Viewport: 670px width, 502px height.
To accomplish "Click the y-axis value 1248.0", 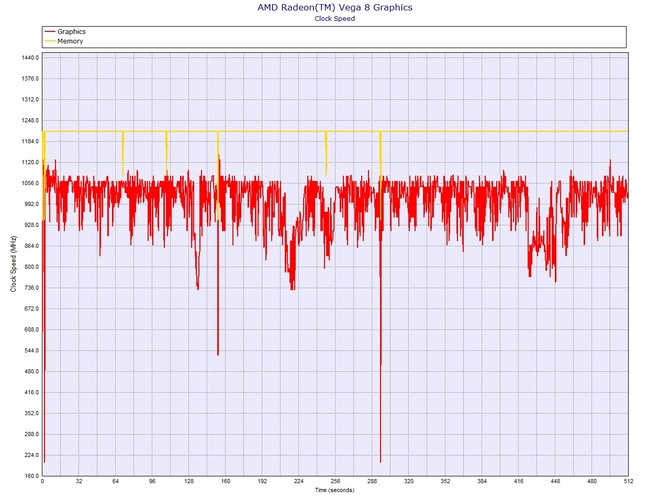I will point(30,120).
